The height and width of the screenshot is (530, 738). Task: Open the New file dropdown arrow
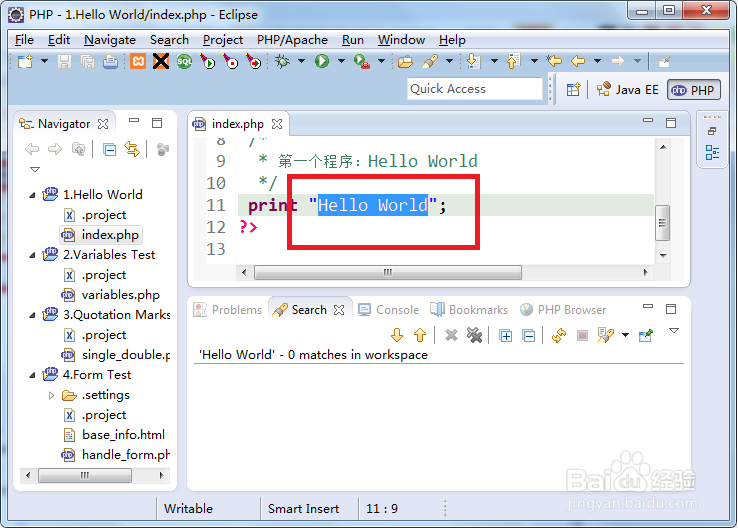[44, 61]
